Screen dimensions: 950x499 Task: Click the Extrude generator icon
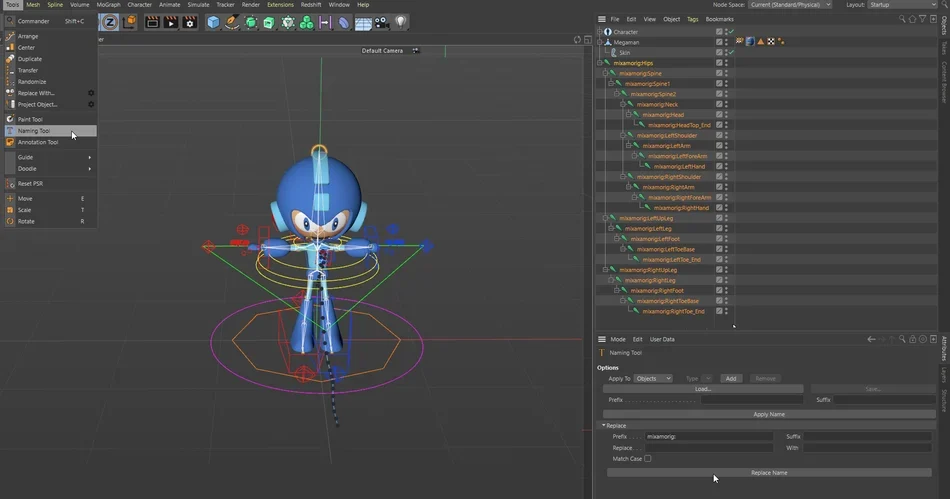point(269,23)
